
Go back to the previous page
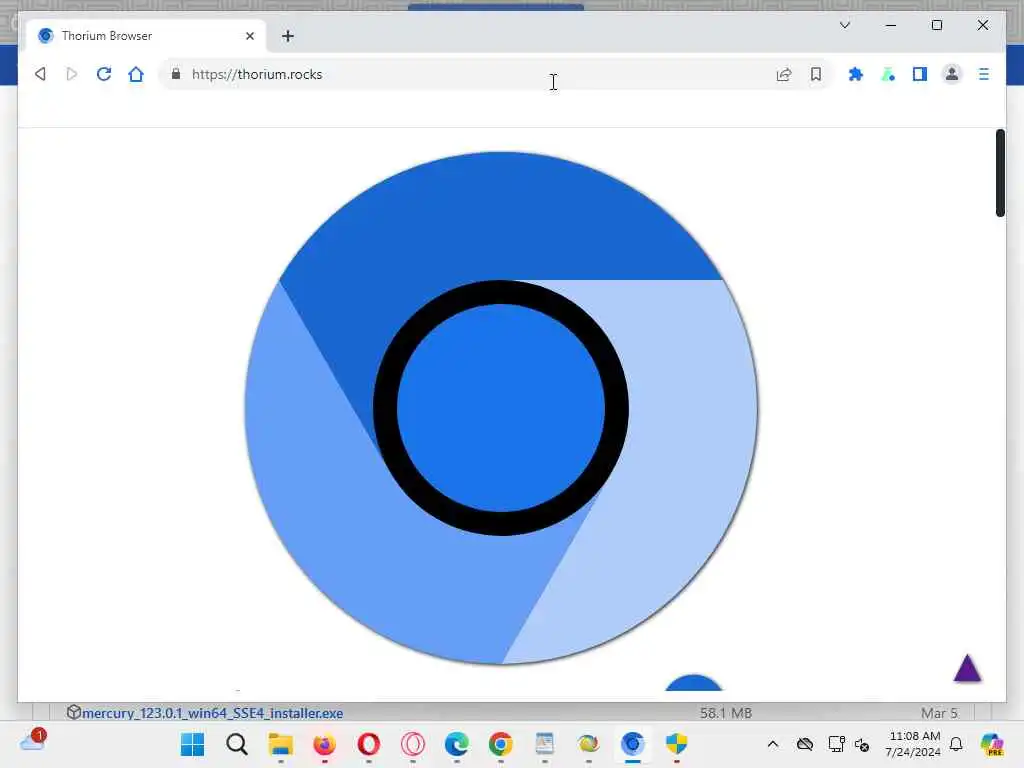click(40, 74)
